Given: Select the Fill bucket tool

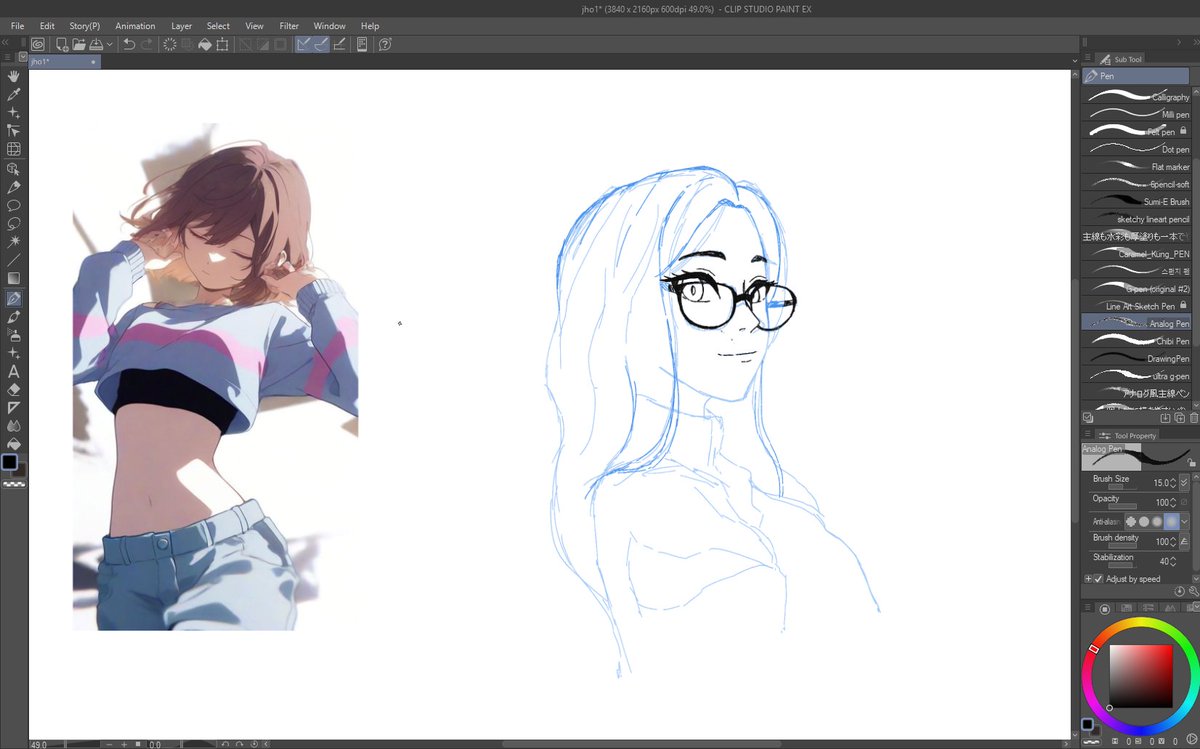Looking at the screenshot, I should click(x=14, y=444).
